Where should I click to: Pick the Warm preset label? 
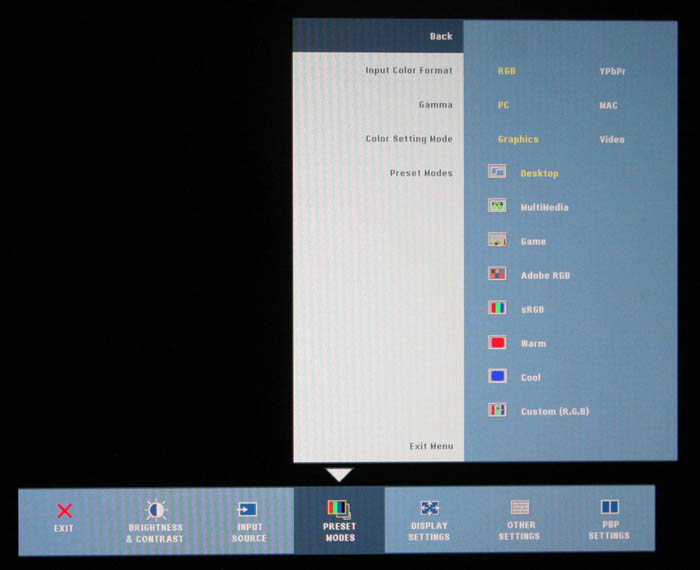point(533,344)
